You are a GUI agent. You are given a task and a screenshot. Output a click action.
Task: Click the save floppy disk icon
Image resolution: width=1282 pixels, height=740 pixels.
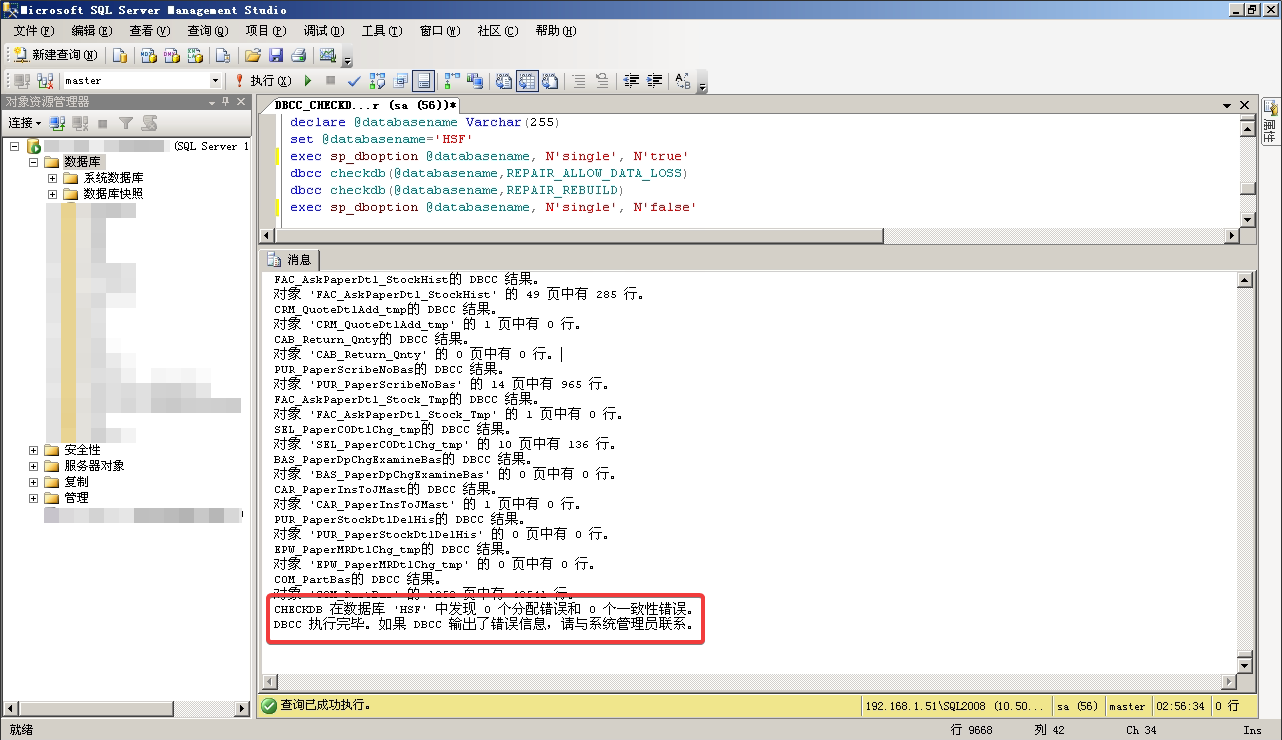(276, 55)
